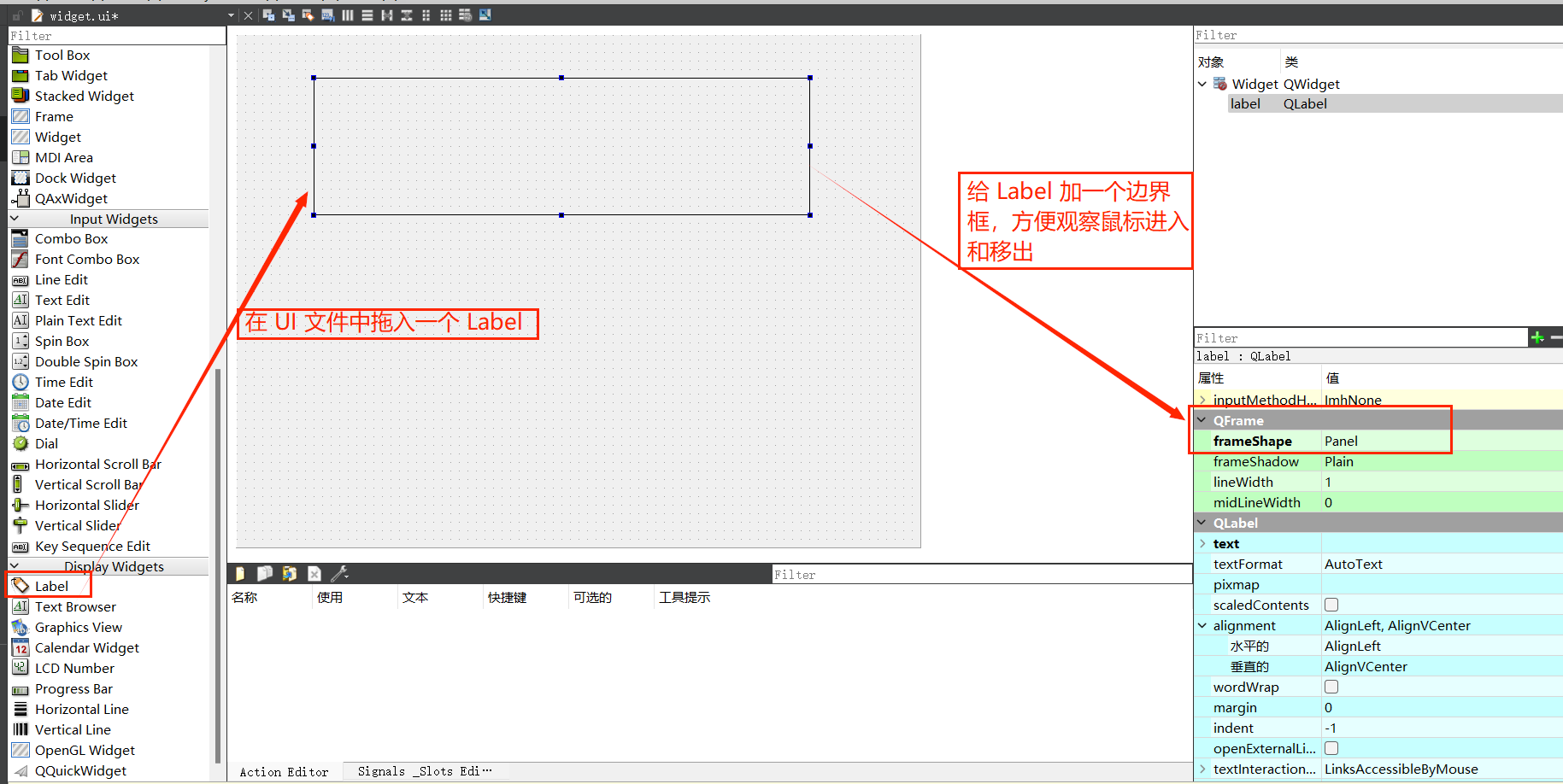
Task: Toggle the openExternalLinks checkbox
Action: 1331,748
